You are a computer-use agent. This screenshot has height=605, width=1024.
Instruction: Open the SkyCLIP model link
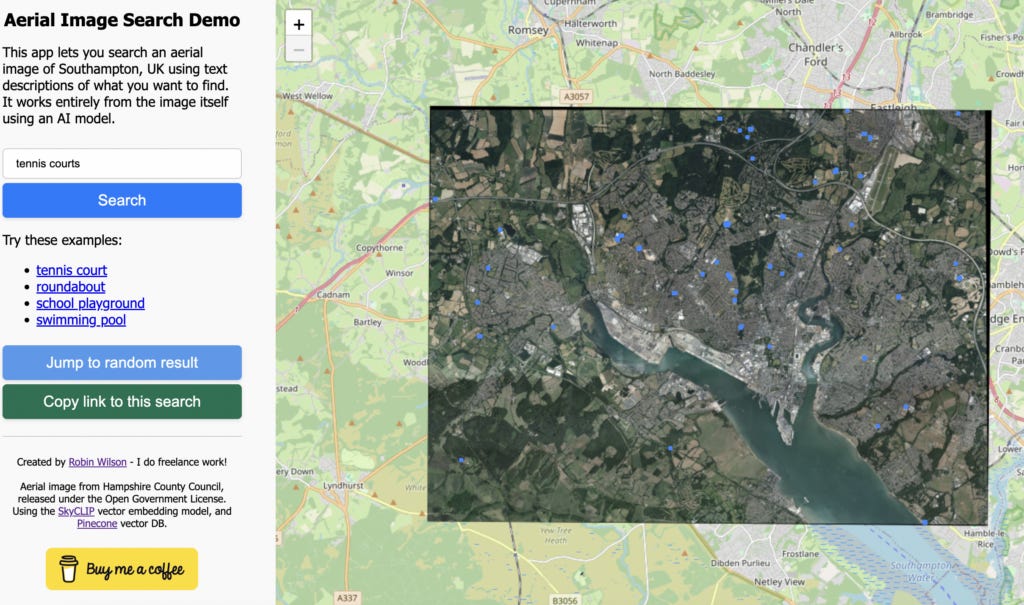(x=76, y=511)
